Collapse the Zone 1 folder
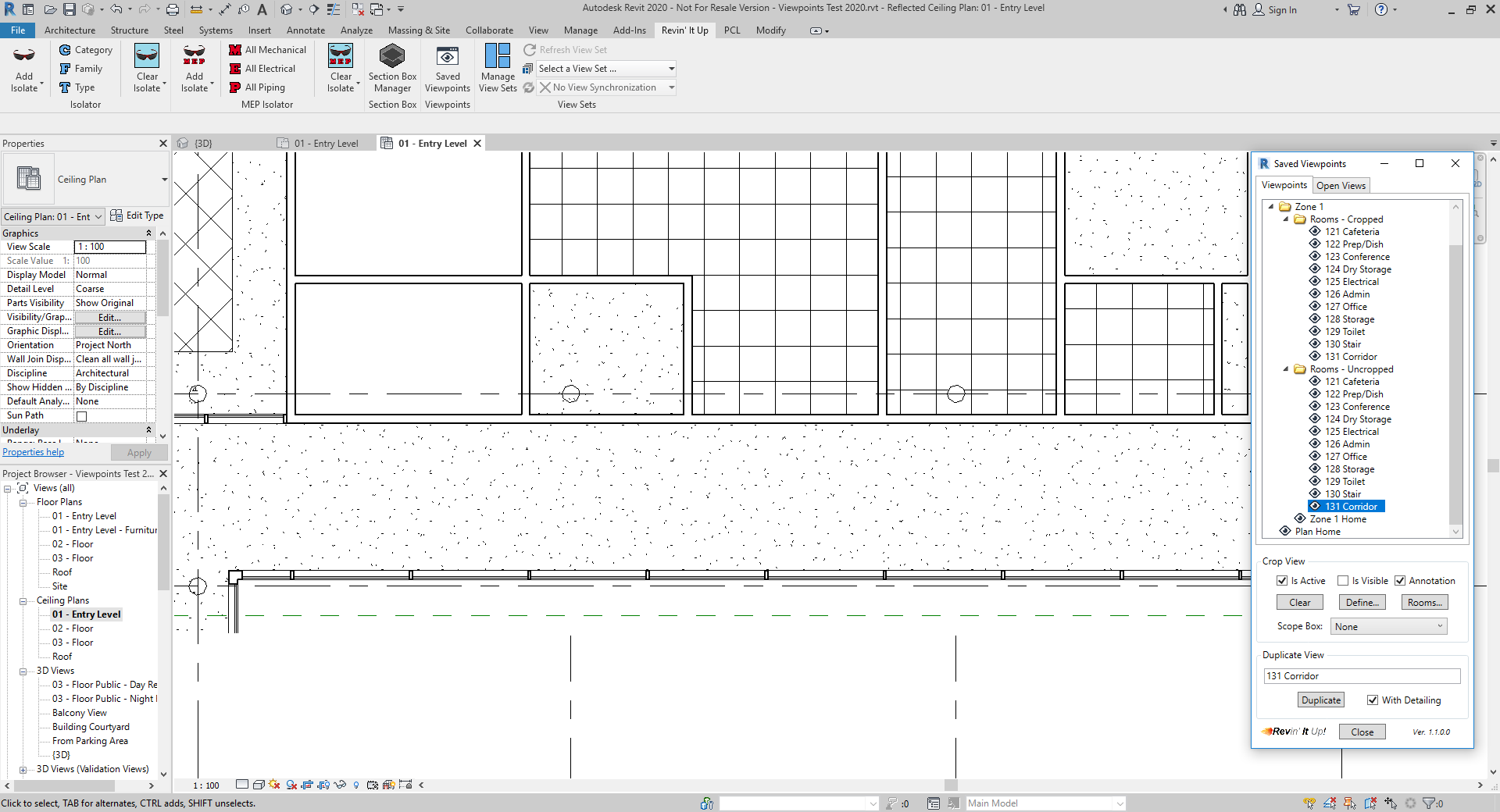Viewport: 1500px width, 812px height. tap(1271, 207)
